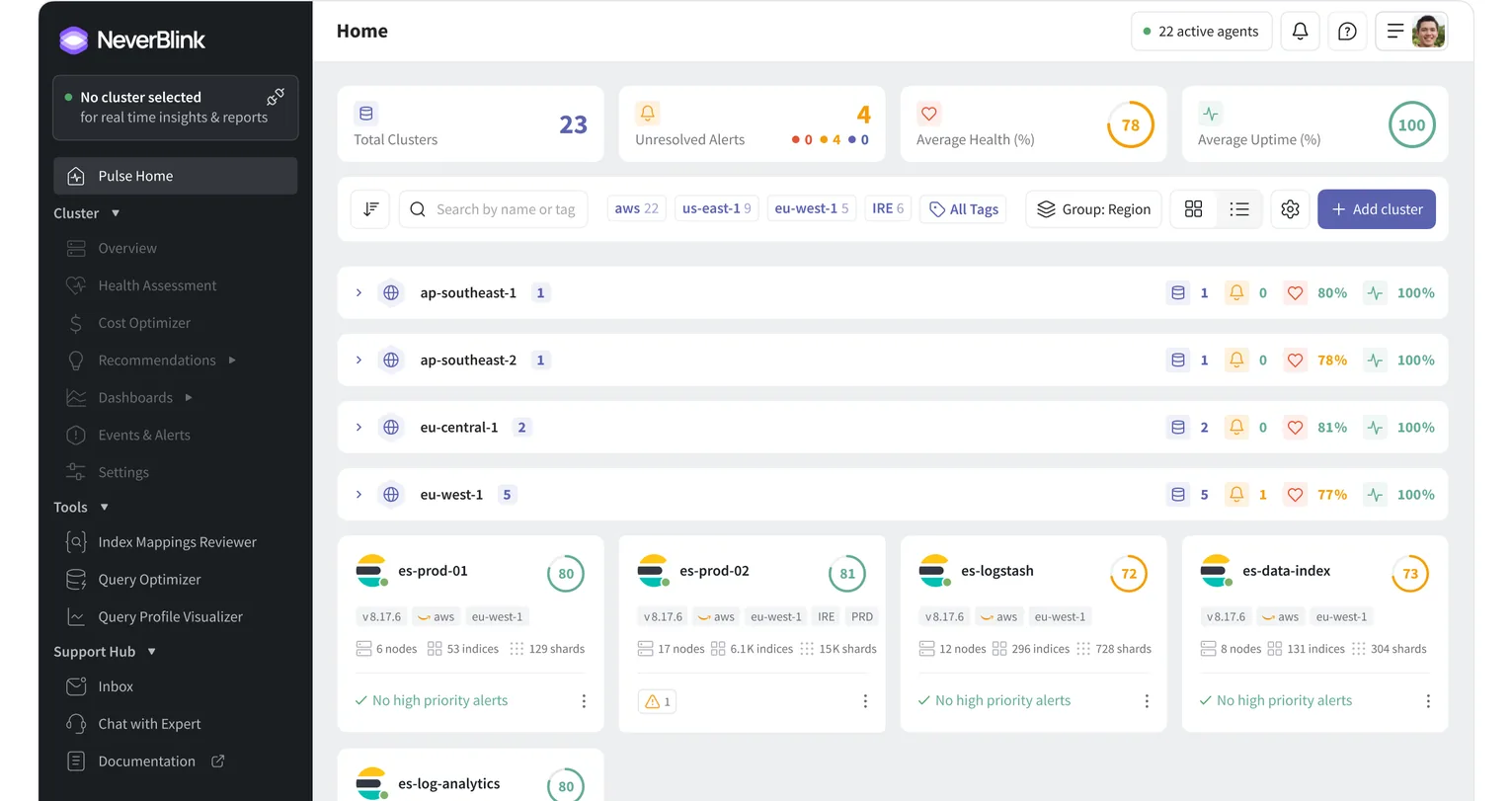Expand the Recommendations submenu arrow
1512x801 pixels.
click(x=232, y=360)
